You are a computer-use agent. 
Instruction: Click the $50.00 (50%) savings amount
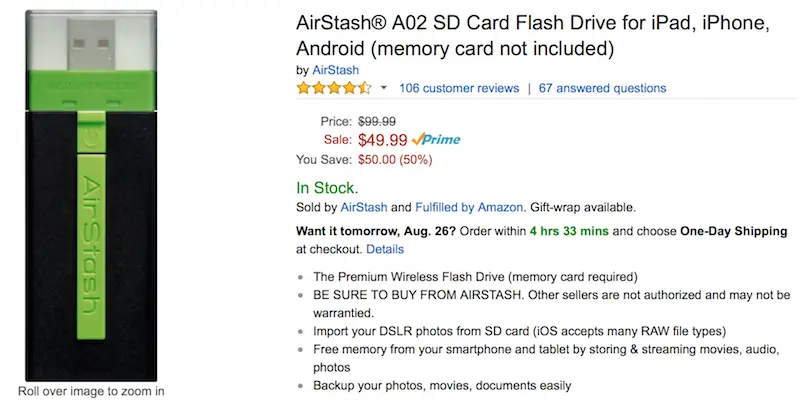395,160
